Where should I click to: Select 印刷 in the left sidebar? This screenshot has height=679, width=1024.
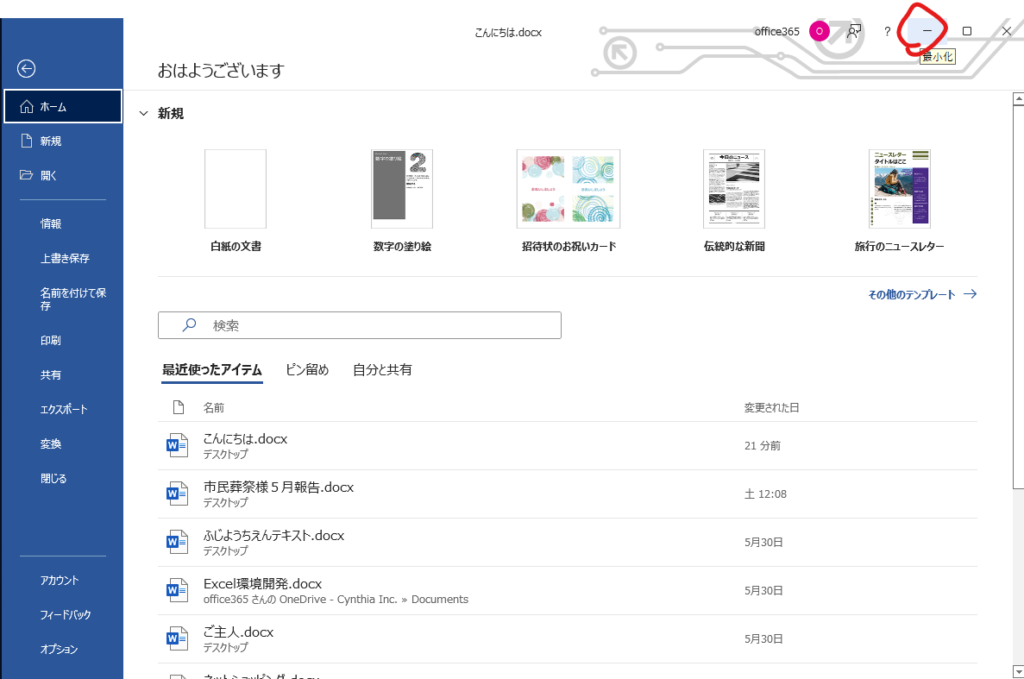point(51,341)
